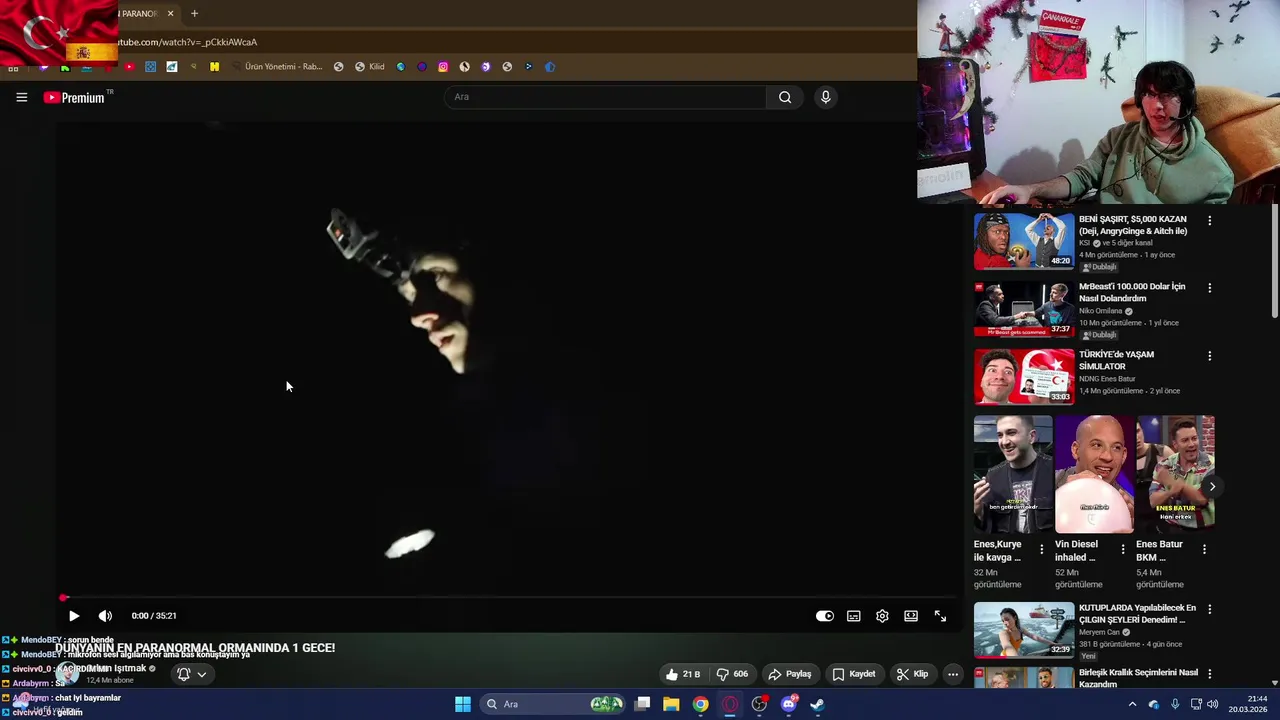Open options for MrBeast'i 100.000 Dolar video
The height and width of the screenshot is (720, 1280).
(1209, 288)
